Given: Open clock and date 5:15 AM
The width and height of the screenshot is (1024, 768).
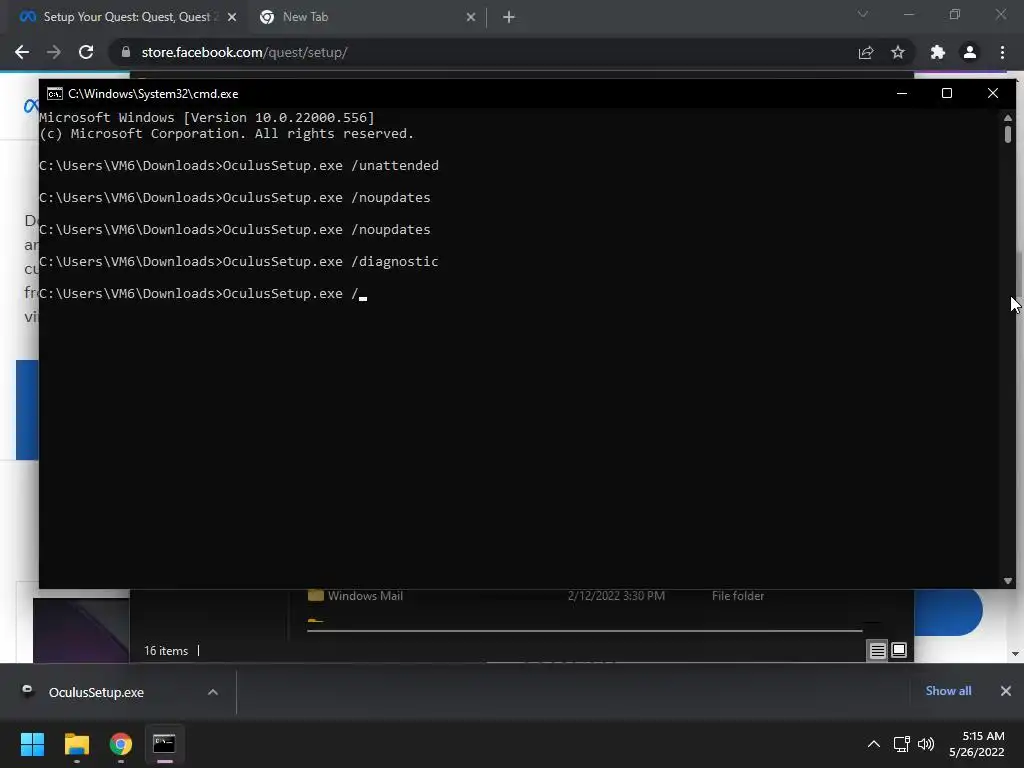Looking at the screenshot, I should 977,744.
